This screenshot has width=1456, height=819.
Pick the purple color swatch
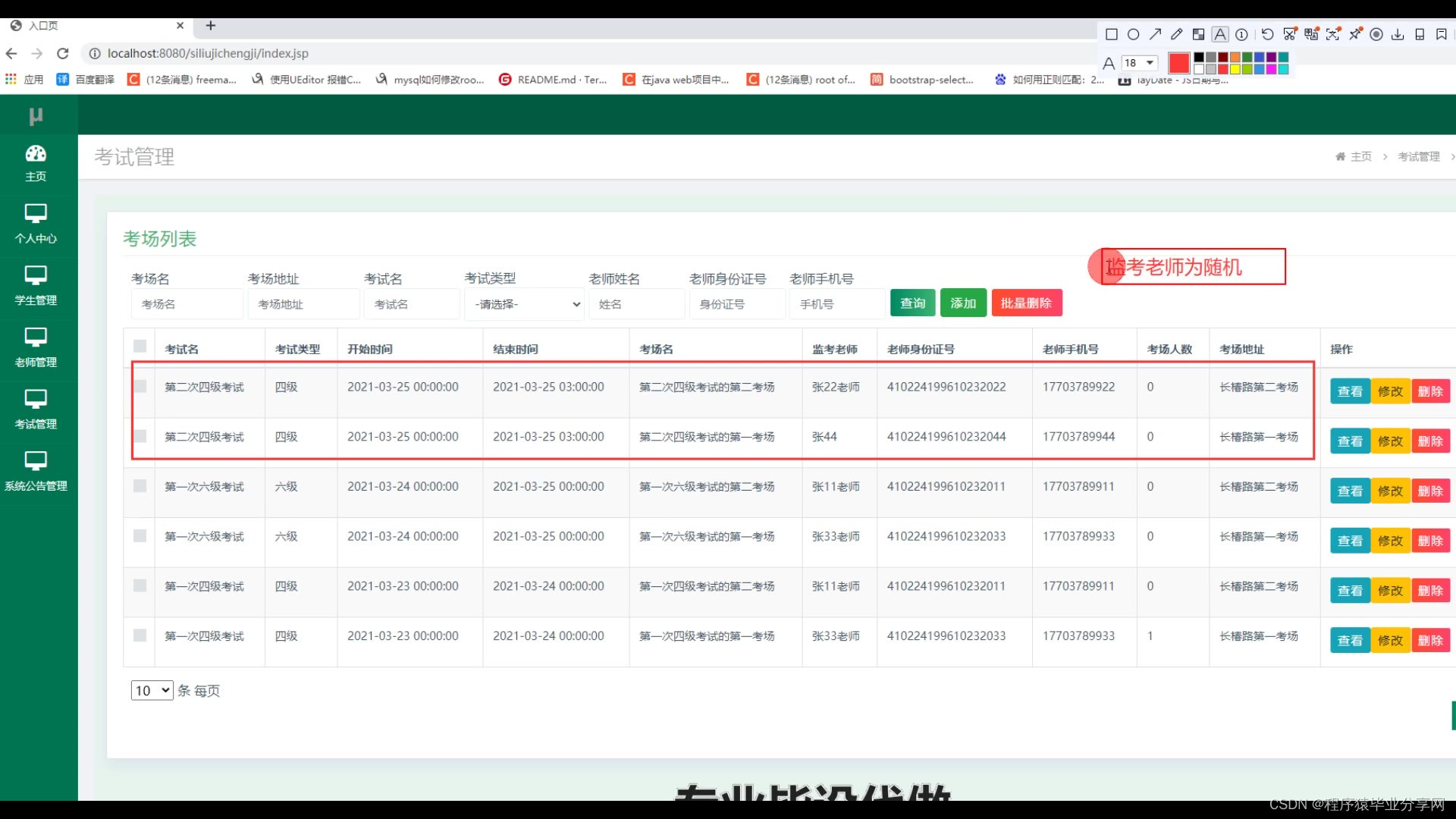[1272, 57]
